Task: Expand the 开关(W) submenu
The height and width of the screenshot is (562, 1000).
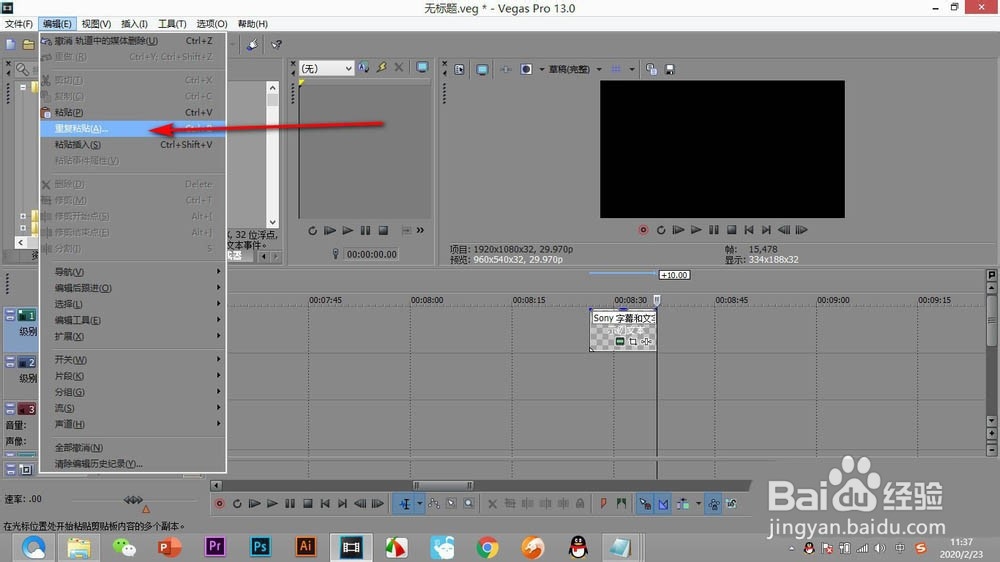Action: 133,360
